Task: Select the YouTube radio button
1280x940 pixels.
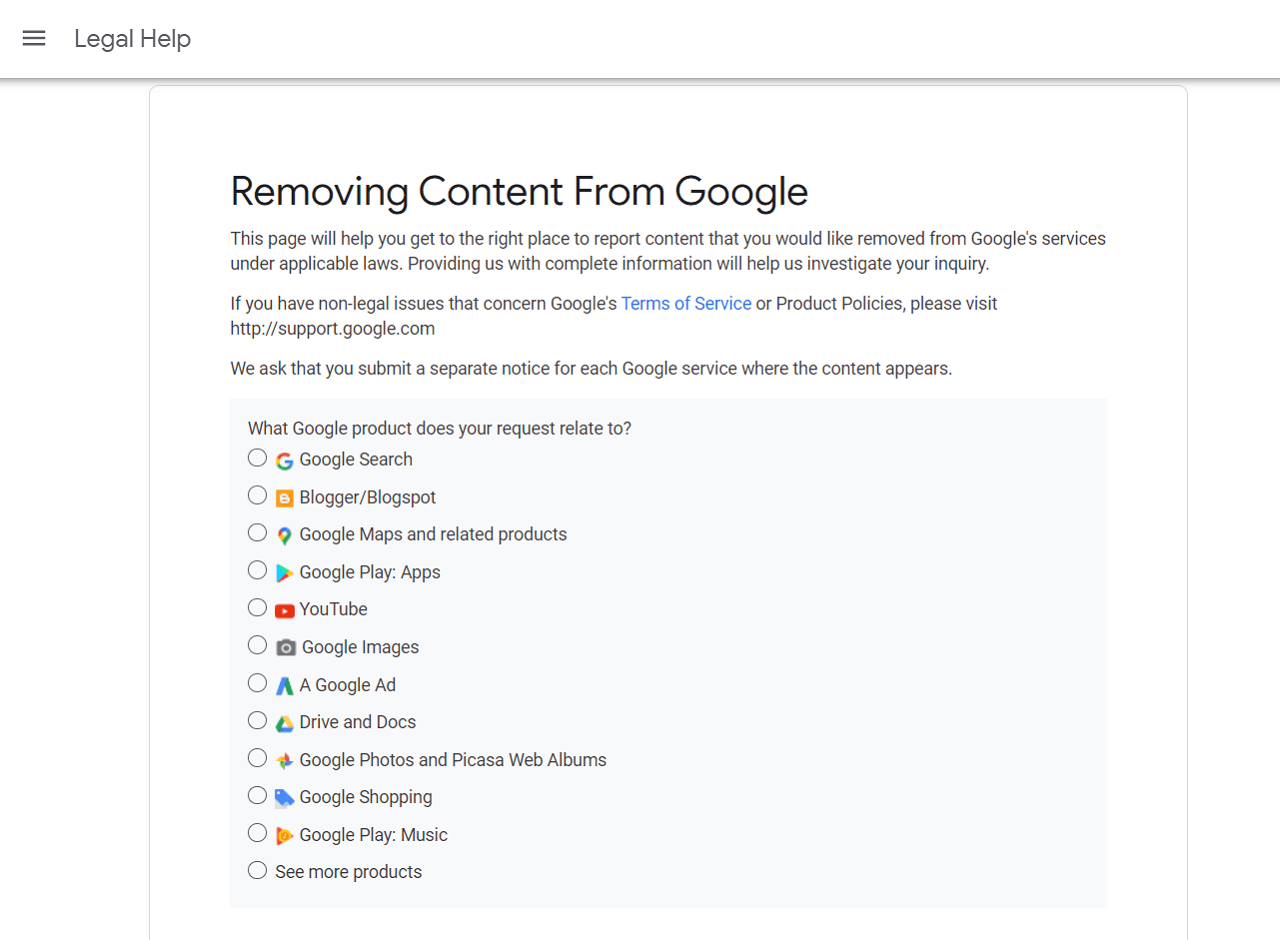Action: click(258, 608)
